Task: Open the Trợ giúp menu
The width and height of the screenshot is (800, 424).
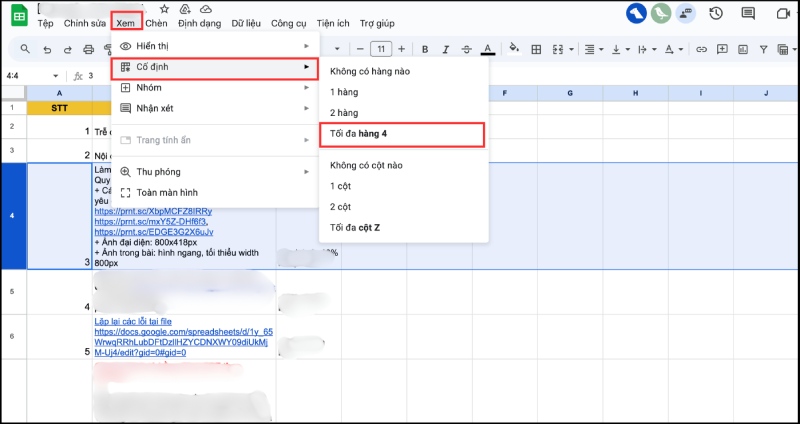Action: (x=377, y=23)
